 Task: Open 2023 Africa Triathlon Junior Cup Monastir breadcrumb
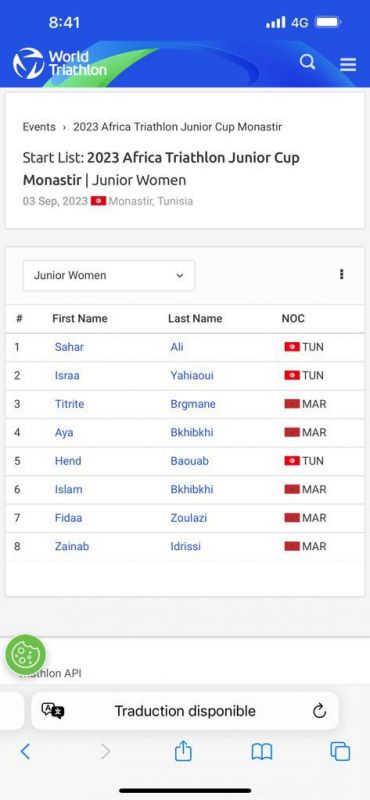coord(177,127)
